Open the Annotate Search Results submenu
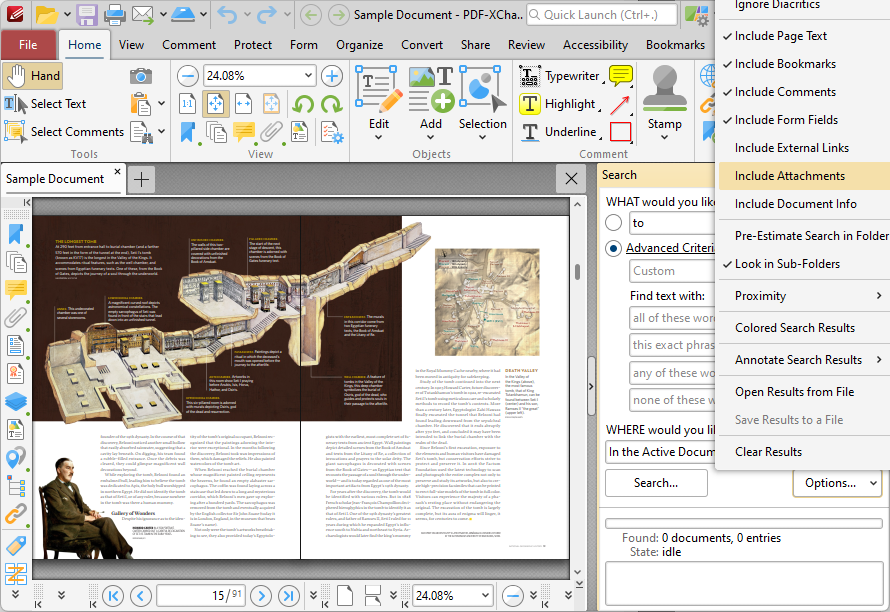Screen dimensions: 890x612 804,360
